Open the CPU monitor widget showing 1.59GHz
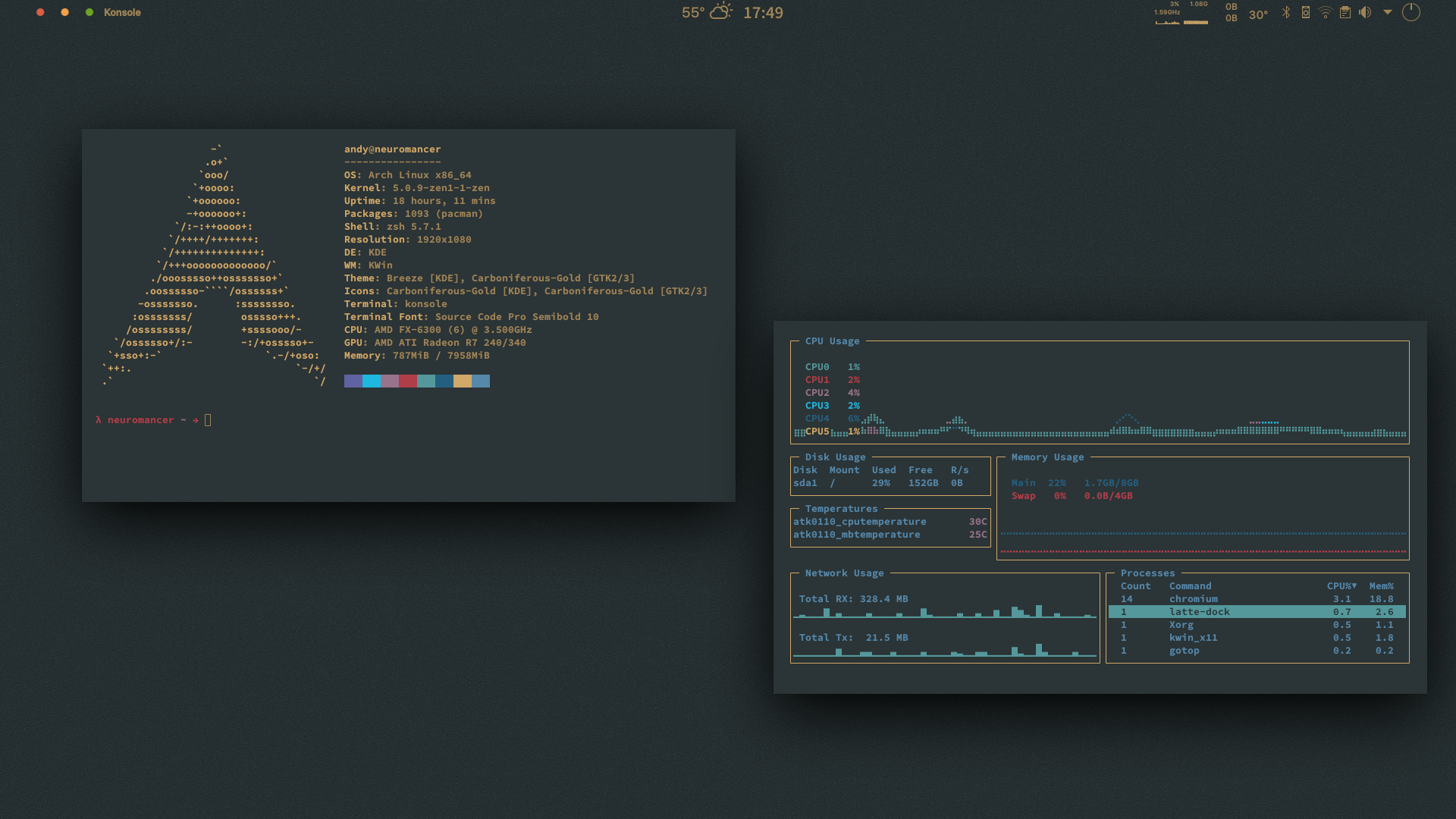This screenshot has height=819, width=1456. pos(1167,13)
